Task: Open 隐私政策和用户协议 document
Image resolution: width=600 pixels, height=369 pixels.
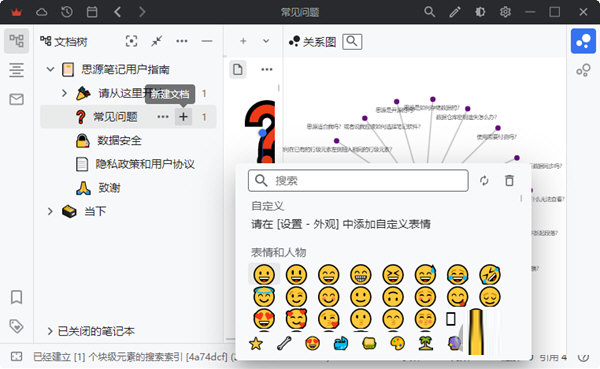Action: tap(145, 164)
